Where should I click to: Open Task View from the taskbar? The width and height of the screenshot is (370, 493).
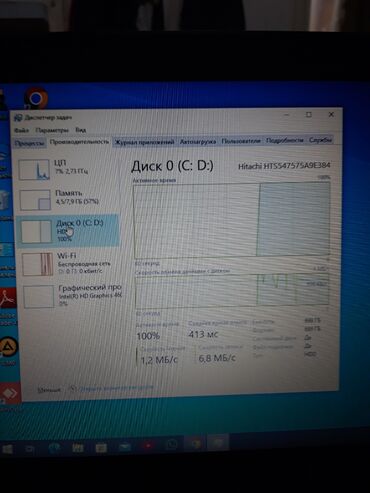tap(29, 449)
